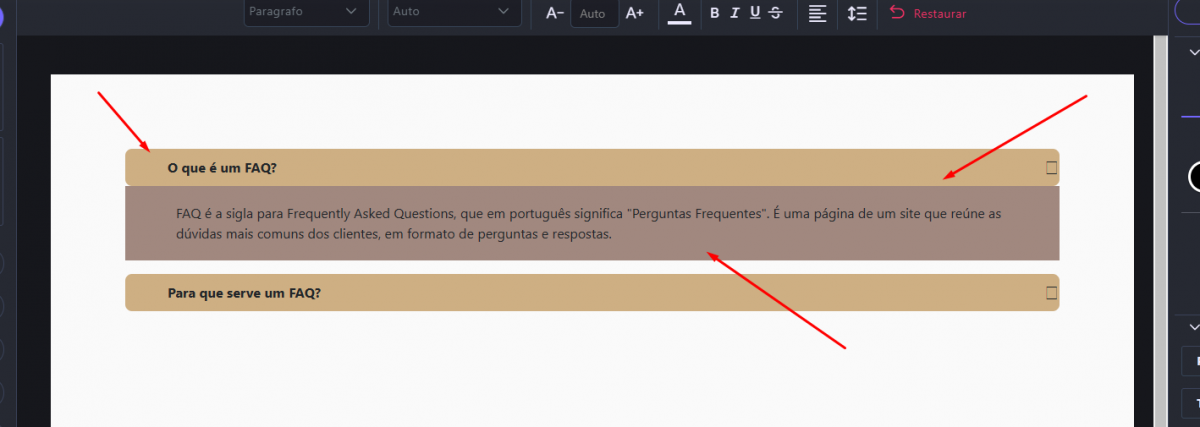Open the Paragrafo style dropdown
The image size is (1200, 427).
[306, 12]
